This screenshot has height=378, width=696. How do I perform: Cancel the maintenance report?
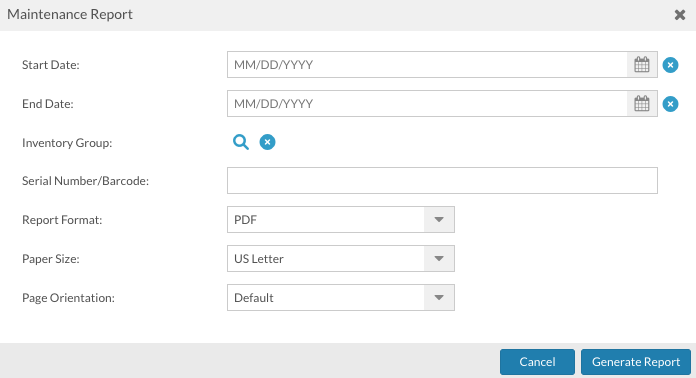[x=537, y=362]
